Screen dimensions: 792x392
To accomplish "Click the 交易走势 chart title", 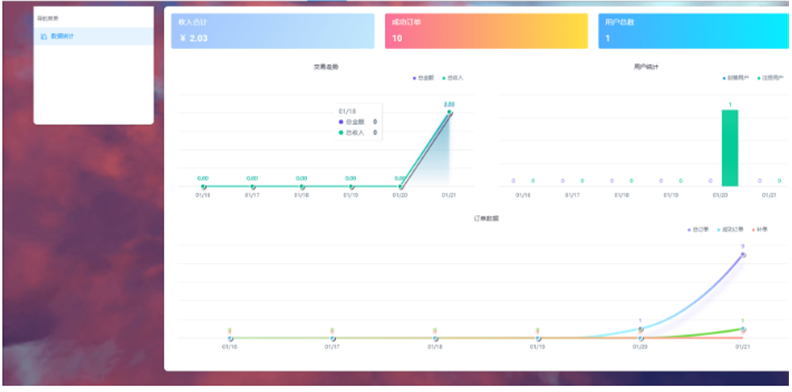I will [x=326, y=67].
